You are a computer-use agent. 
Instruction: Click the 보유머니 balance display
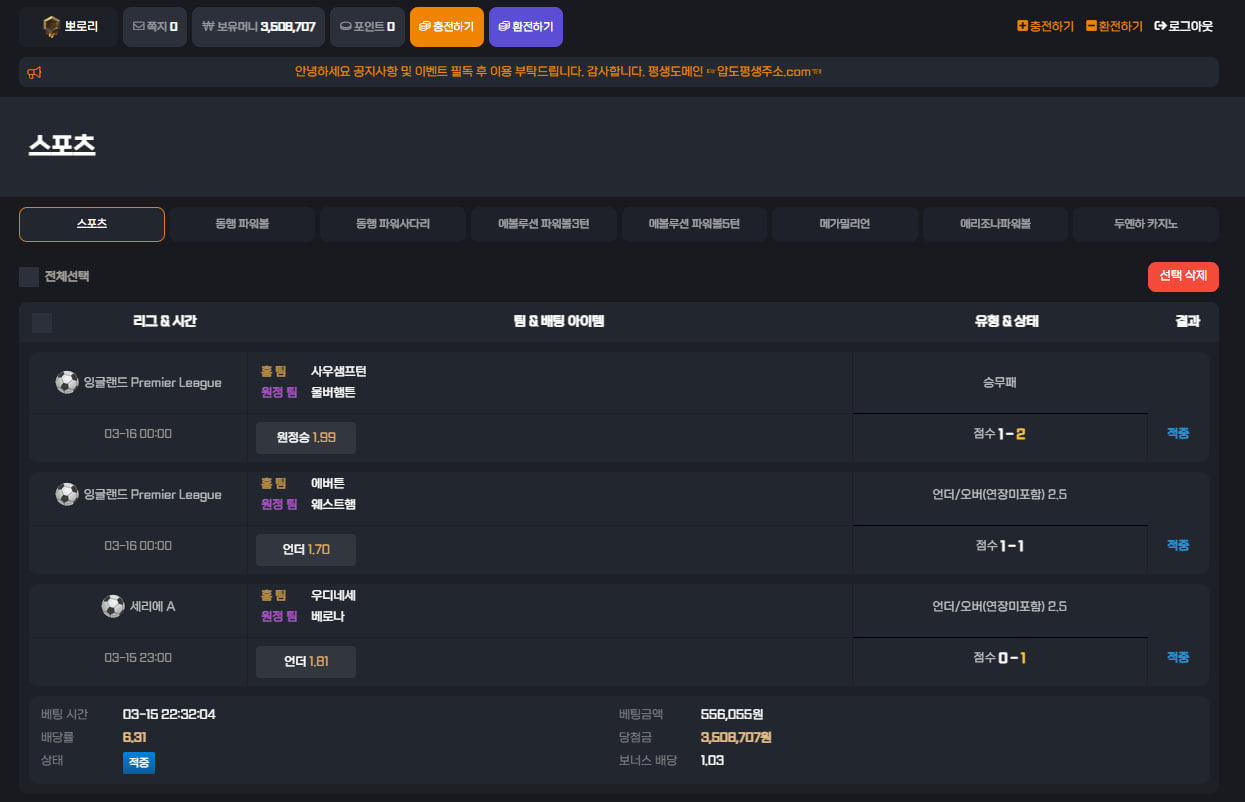(258, 27)
